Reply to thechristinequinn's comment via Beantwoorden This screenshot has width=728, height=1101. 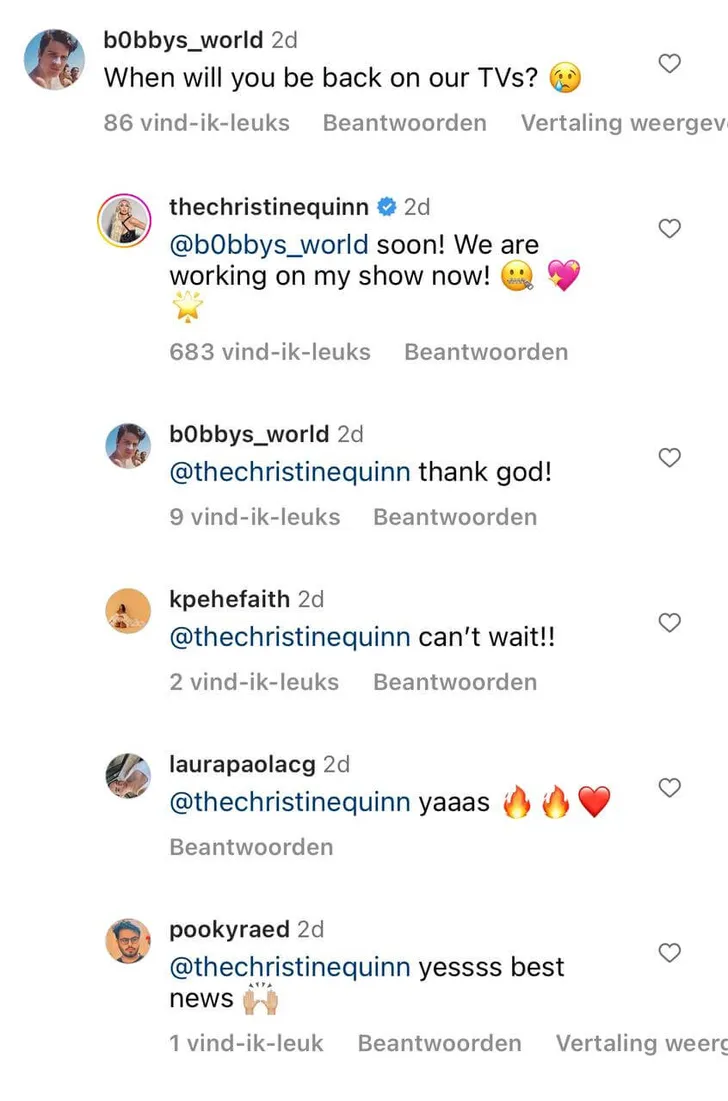pos(485,352)
